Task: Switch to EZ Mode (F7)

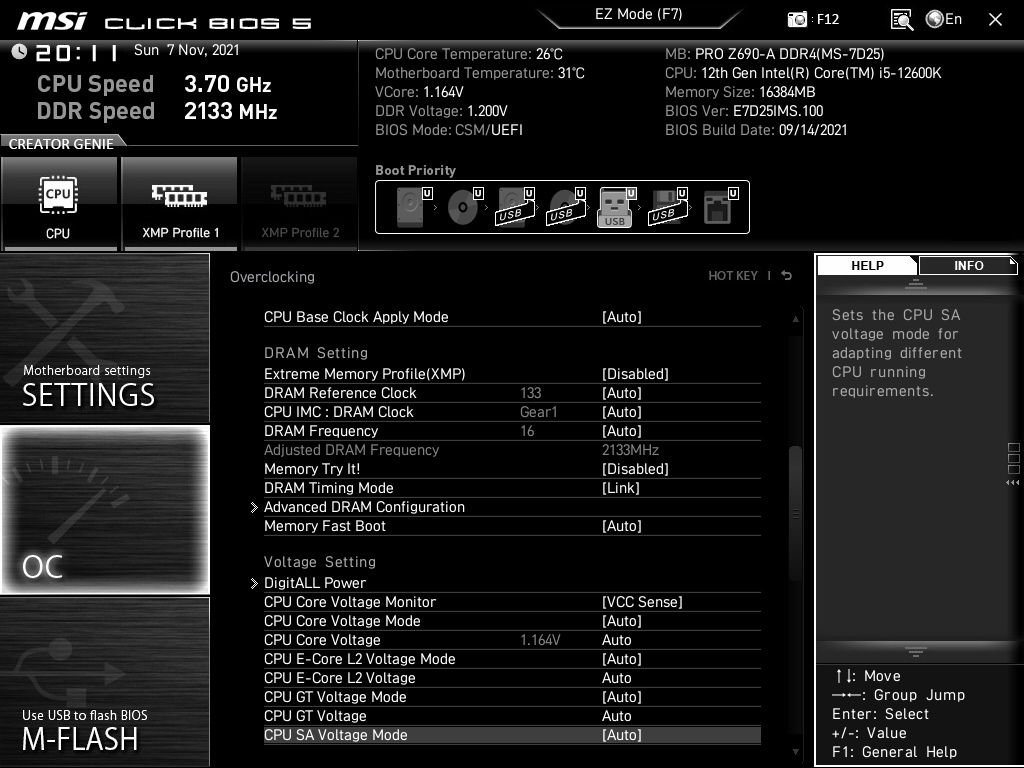Action: point(638,14)
